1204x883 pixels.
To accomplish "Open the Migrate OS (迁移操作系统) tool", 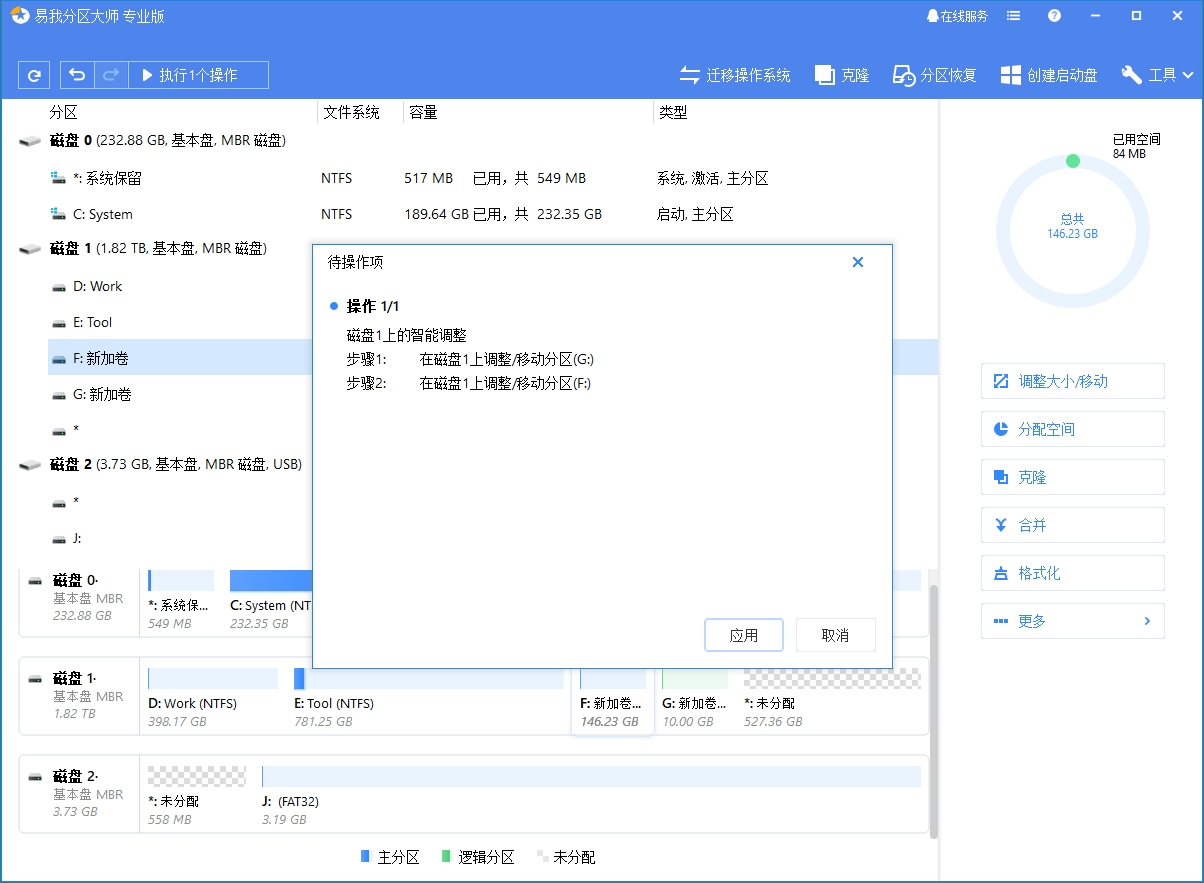I will 735,75.
